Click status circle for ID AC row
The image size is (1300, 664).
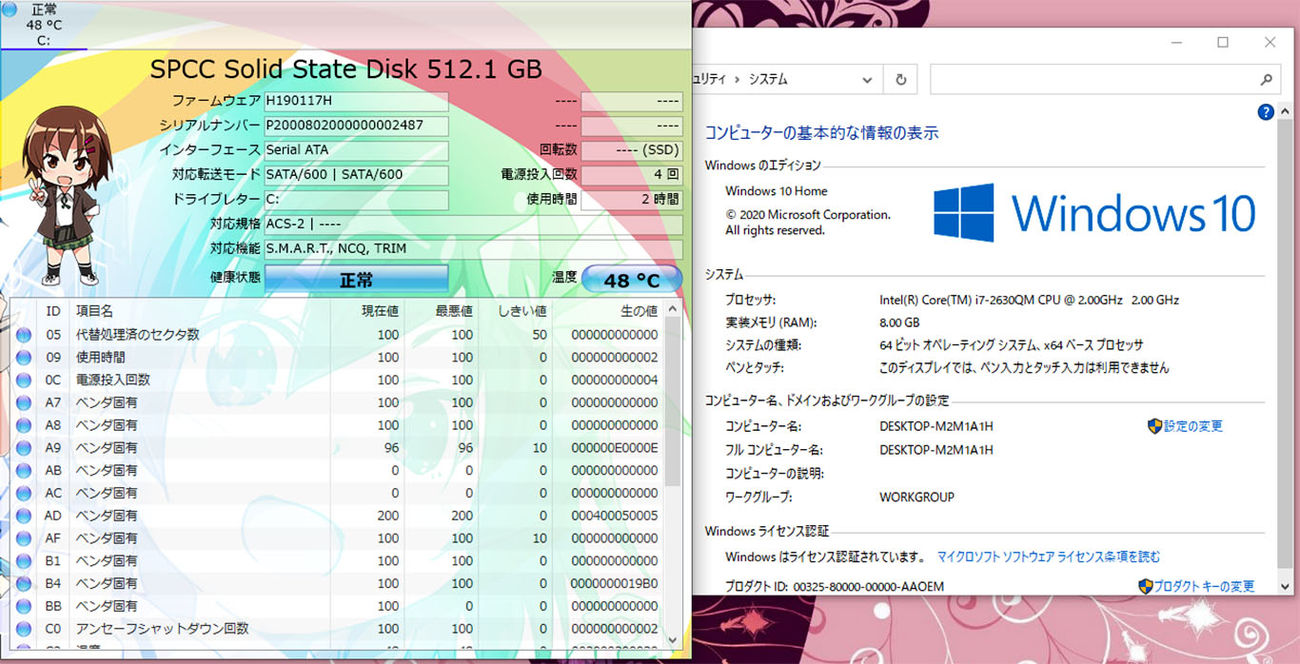(x=24, y=493)
